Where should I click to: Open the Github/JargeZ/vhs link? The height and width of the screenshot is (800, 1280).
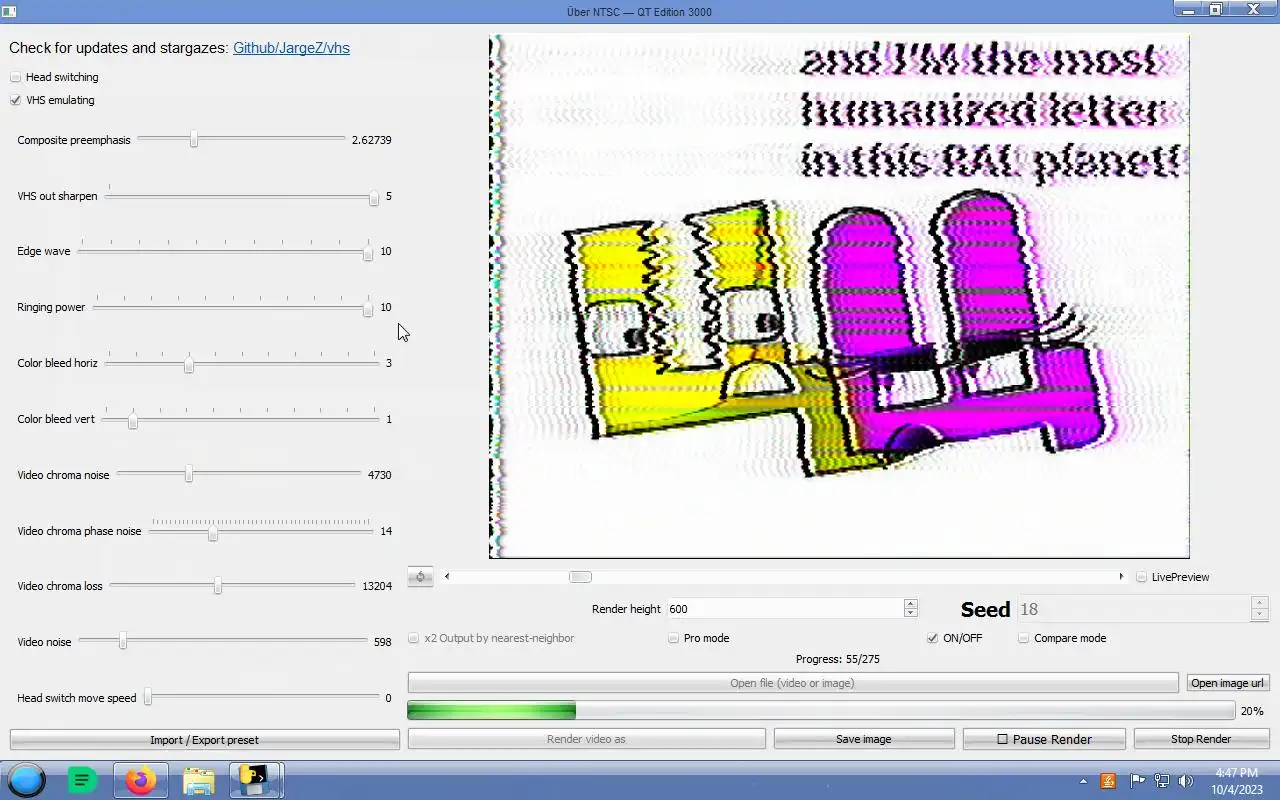coord(291,48)
